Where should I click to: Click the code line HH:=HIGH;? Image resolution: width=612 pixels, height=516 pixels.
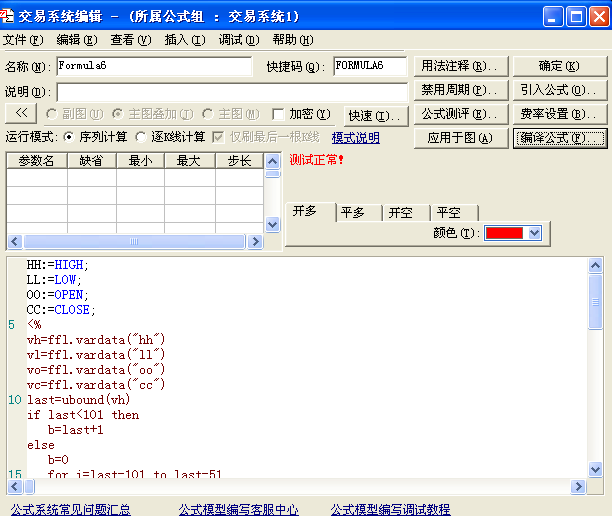[x=58, y=265]
